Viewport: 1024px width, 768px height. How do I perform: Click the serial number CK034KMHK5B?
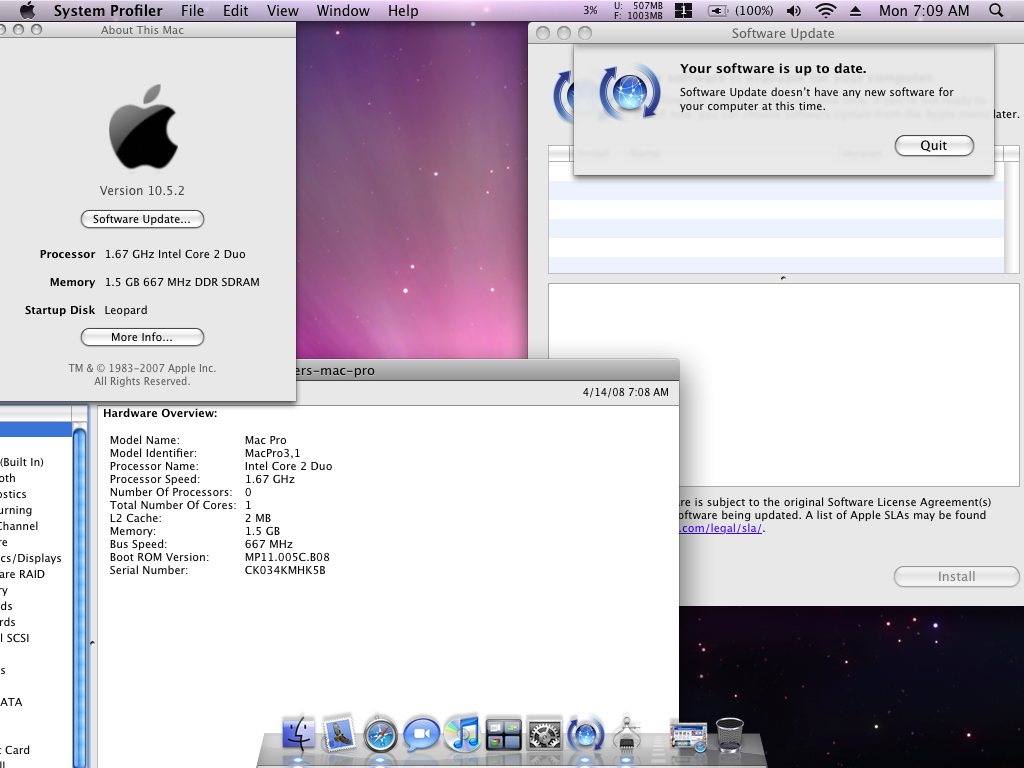pos(285,570)
